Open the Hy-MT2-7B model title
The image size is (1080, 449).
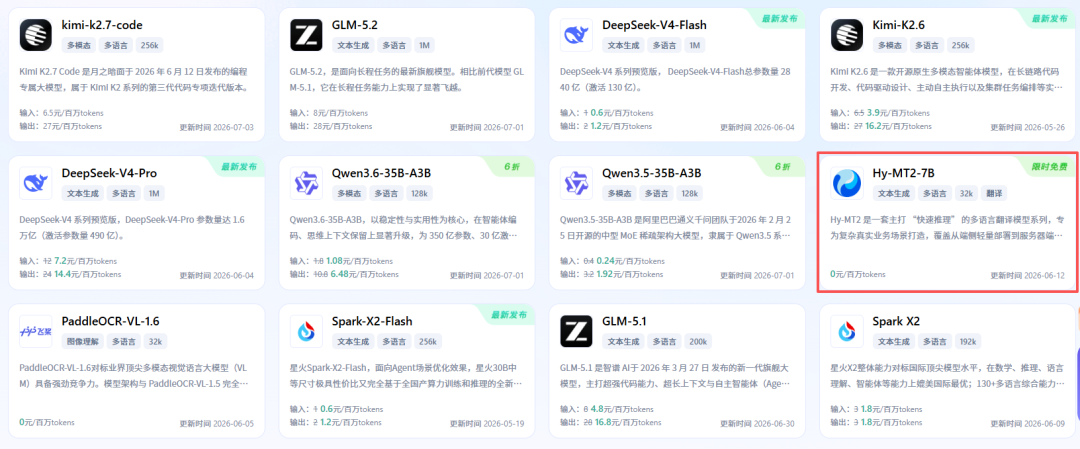point(903,174)
